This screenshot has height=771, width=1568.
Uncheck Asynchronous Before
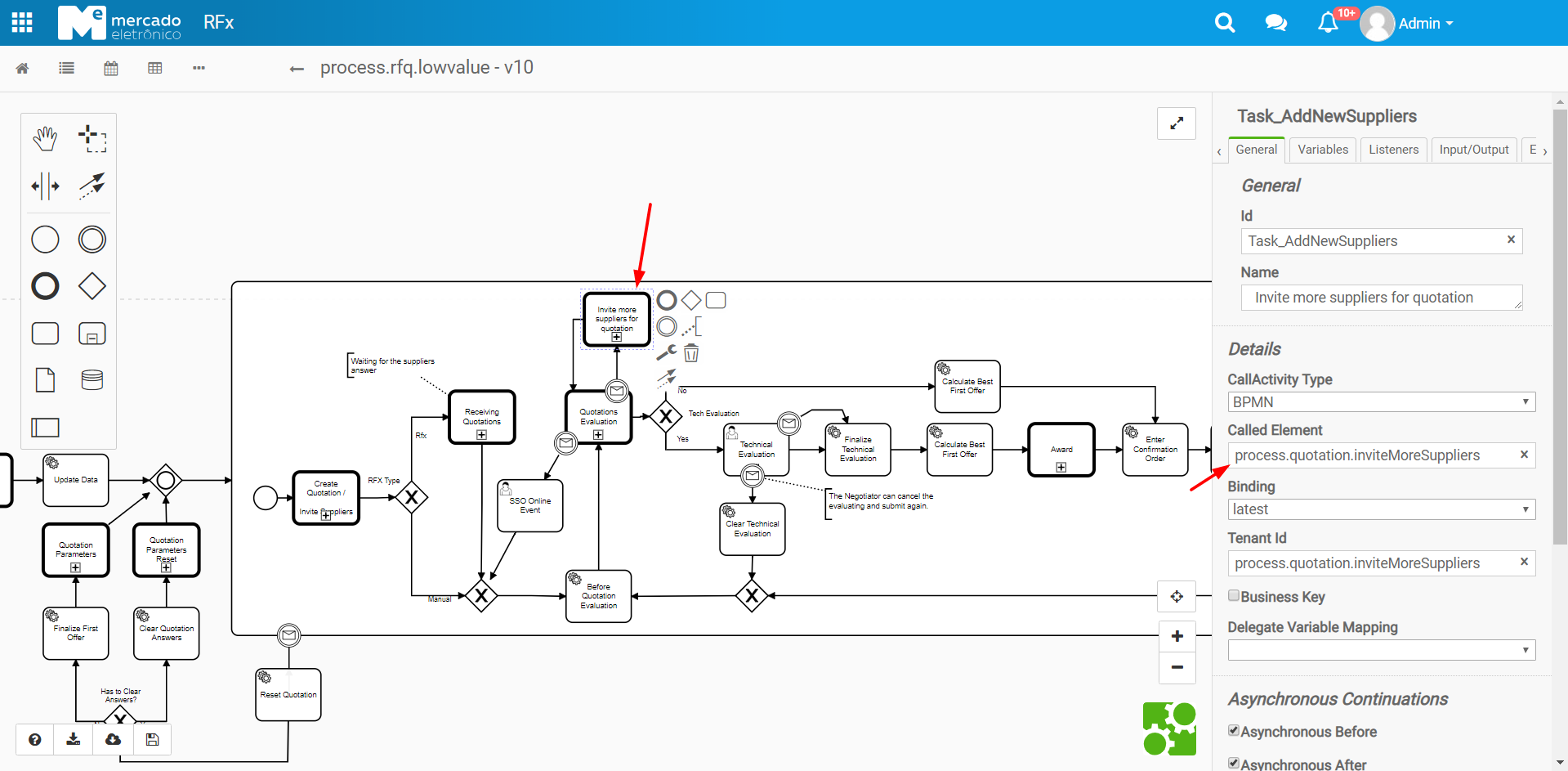click(1234, 730)
